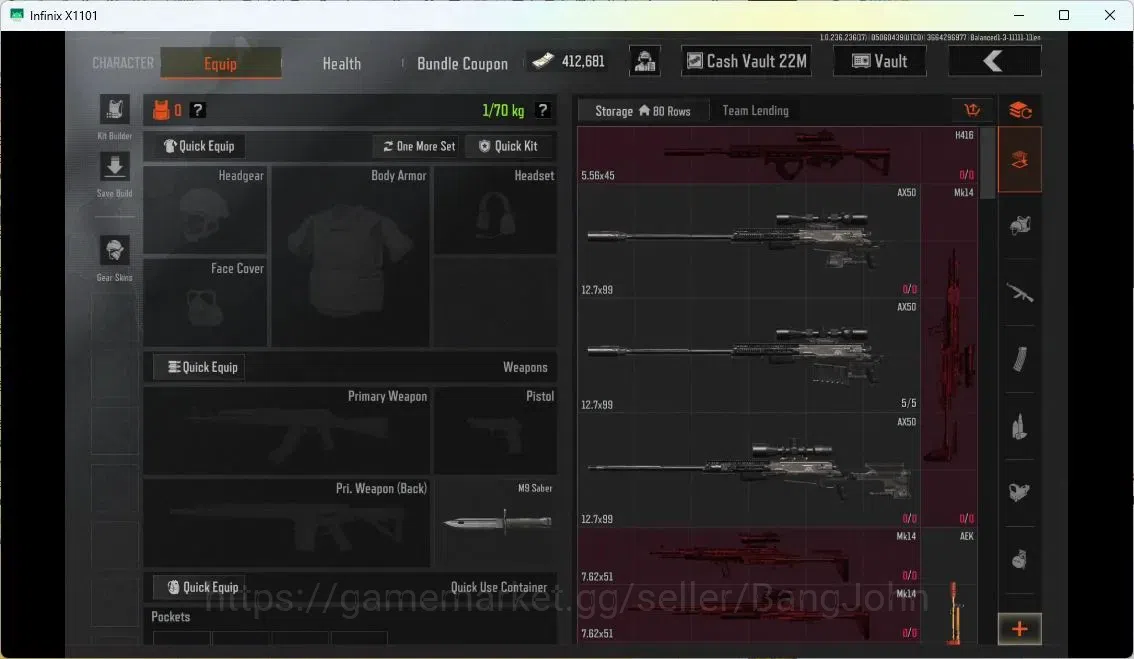1134x659 pixels.
Task: Switch to the Equip tab
Action: pyautogui.click(x=221, y=63)
